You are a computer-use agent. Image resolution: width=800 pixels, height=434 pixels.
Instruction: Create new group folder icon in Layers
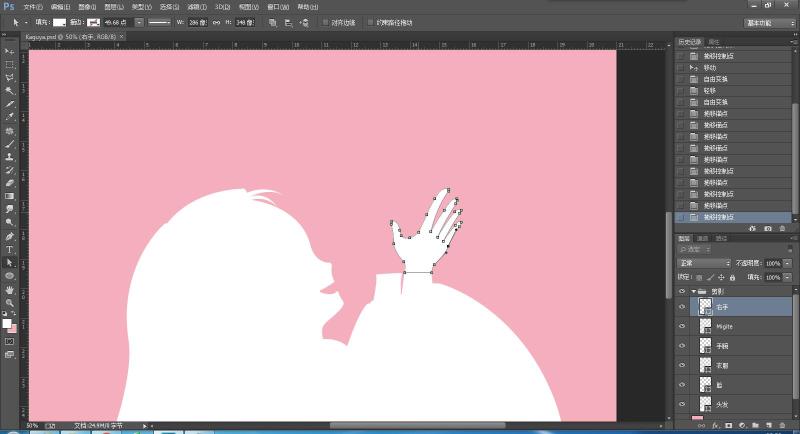755,425
